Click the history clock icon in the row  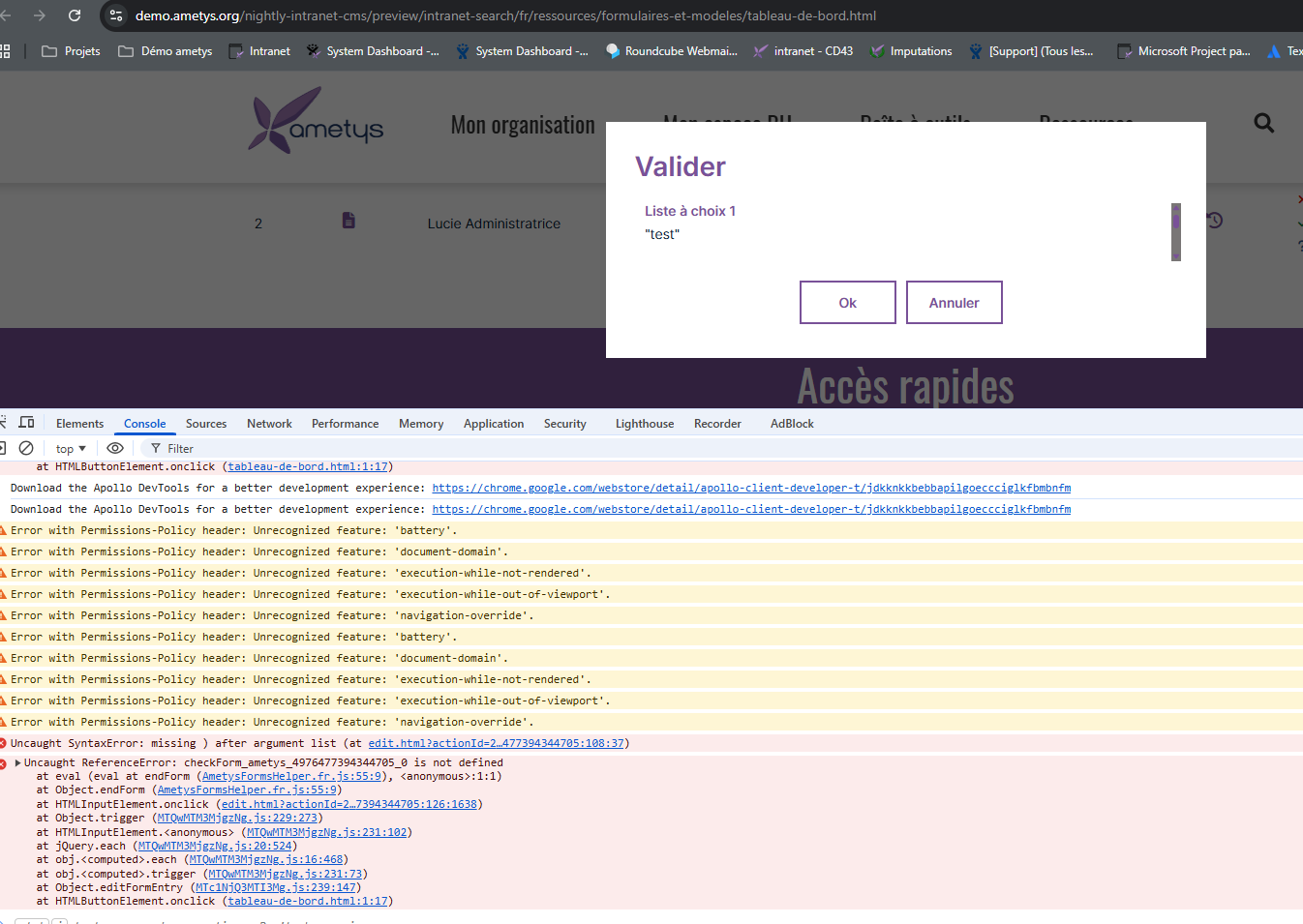pos(1215,221)
